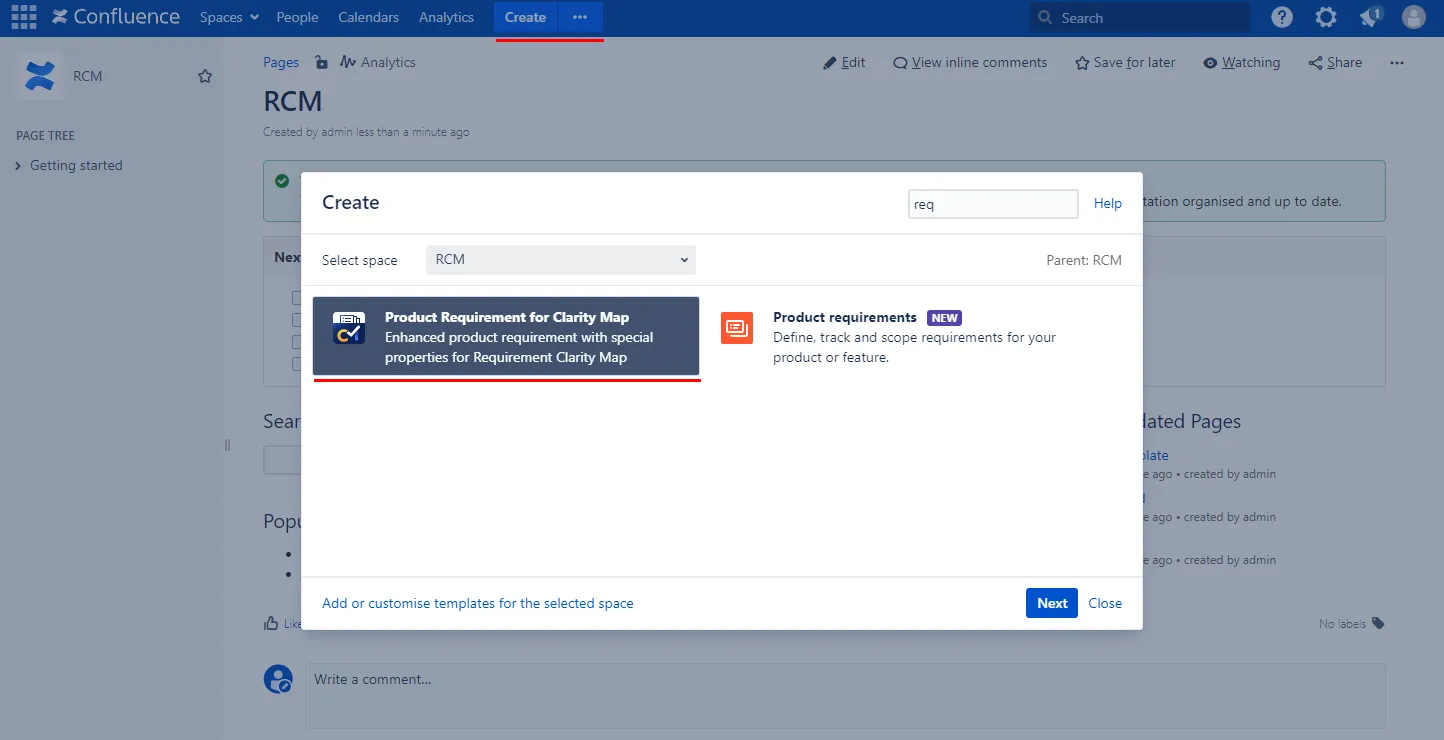Open the Pages breadcrumb link

(281, 62)
